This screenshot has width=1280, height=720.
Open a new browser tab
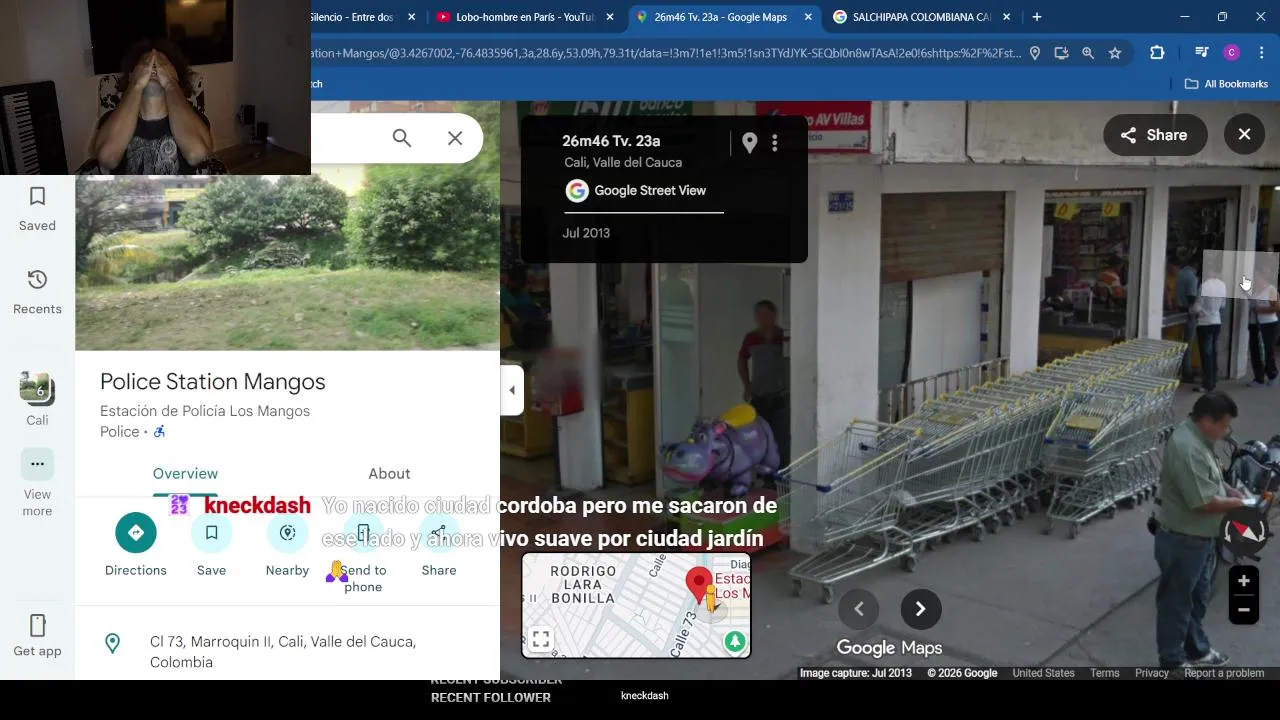tap(1037, 17)
